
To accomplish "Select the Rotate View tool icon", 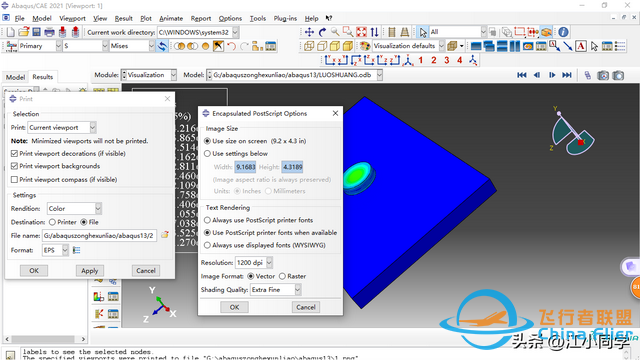I will pyautogui.click(x=322, y=32).
